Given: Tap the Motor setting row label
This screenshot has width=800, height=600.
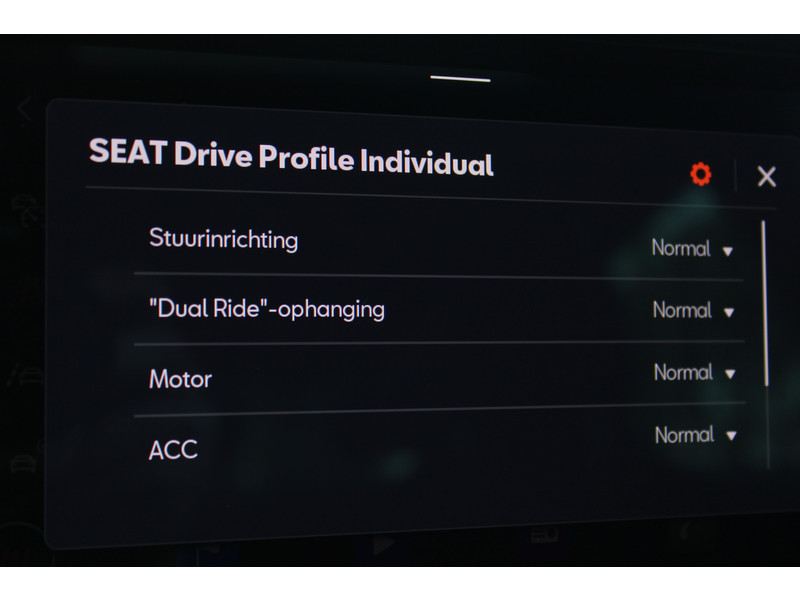Looking at the screenshot, I should (x=180, y=379).
